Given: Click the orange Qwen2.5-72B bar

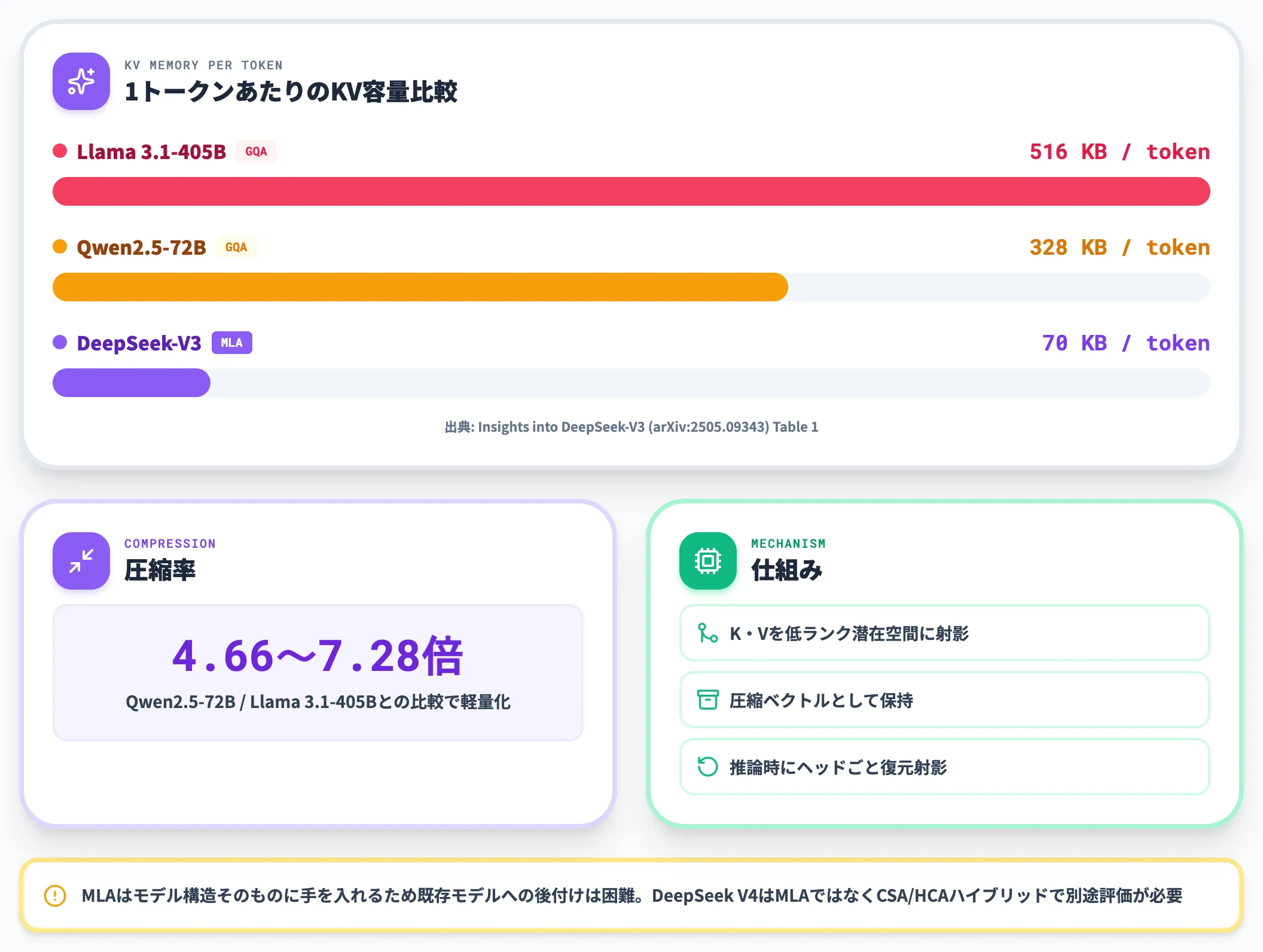Looking at the screenshot, I should pyautogui.click(x=420, y=287).
